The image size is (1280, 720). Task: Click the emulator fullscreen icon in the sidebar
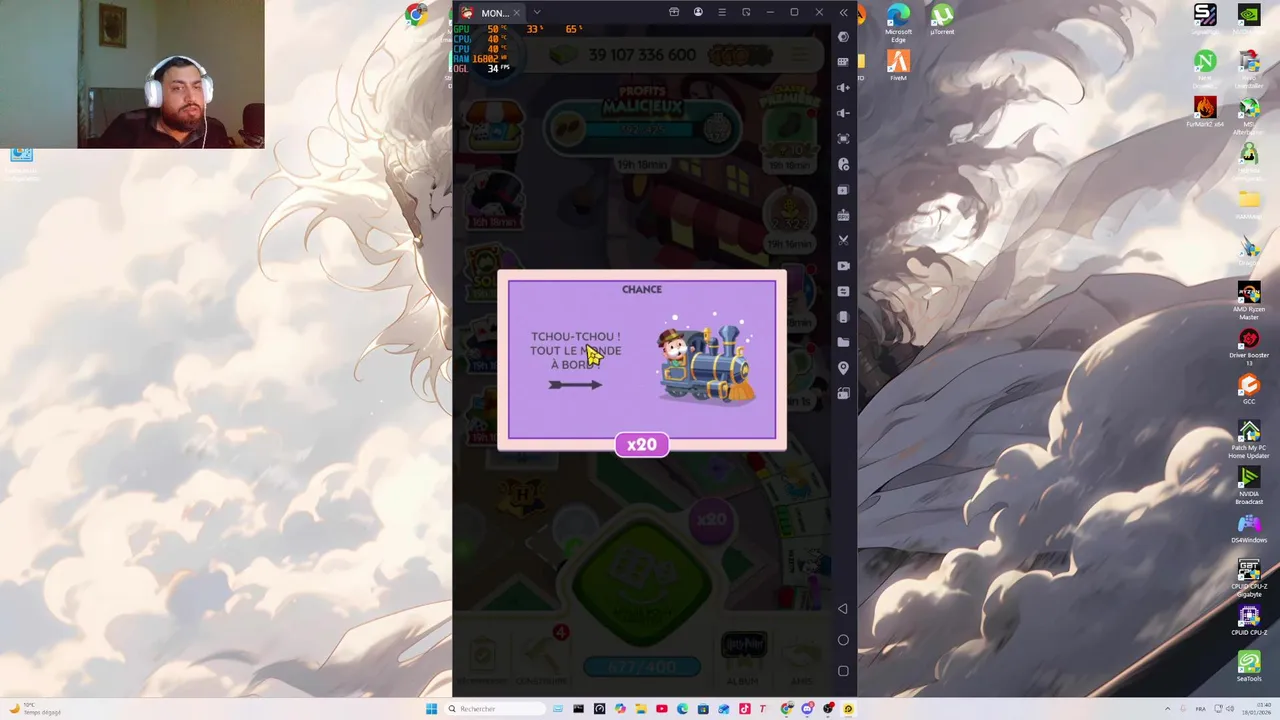[843, 139]
